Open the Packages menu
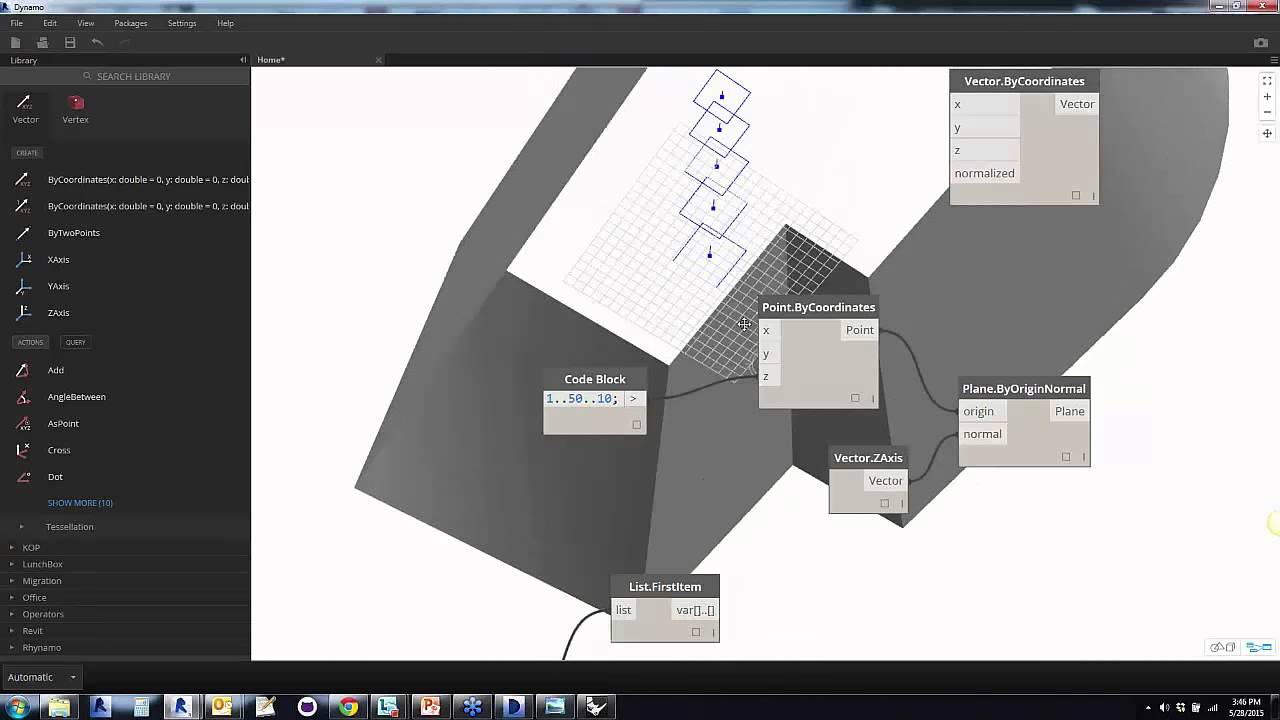 point(130,23)
